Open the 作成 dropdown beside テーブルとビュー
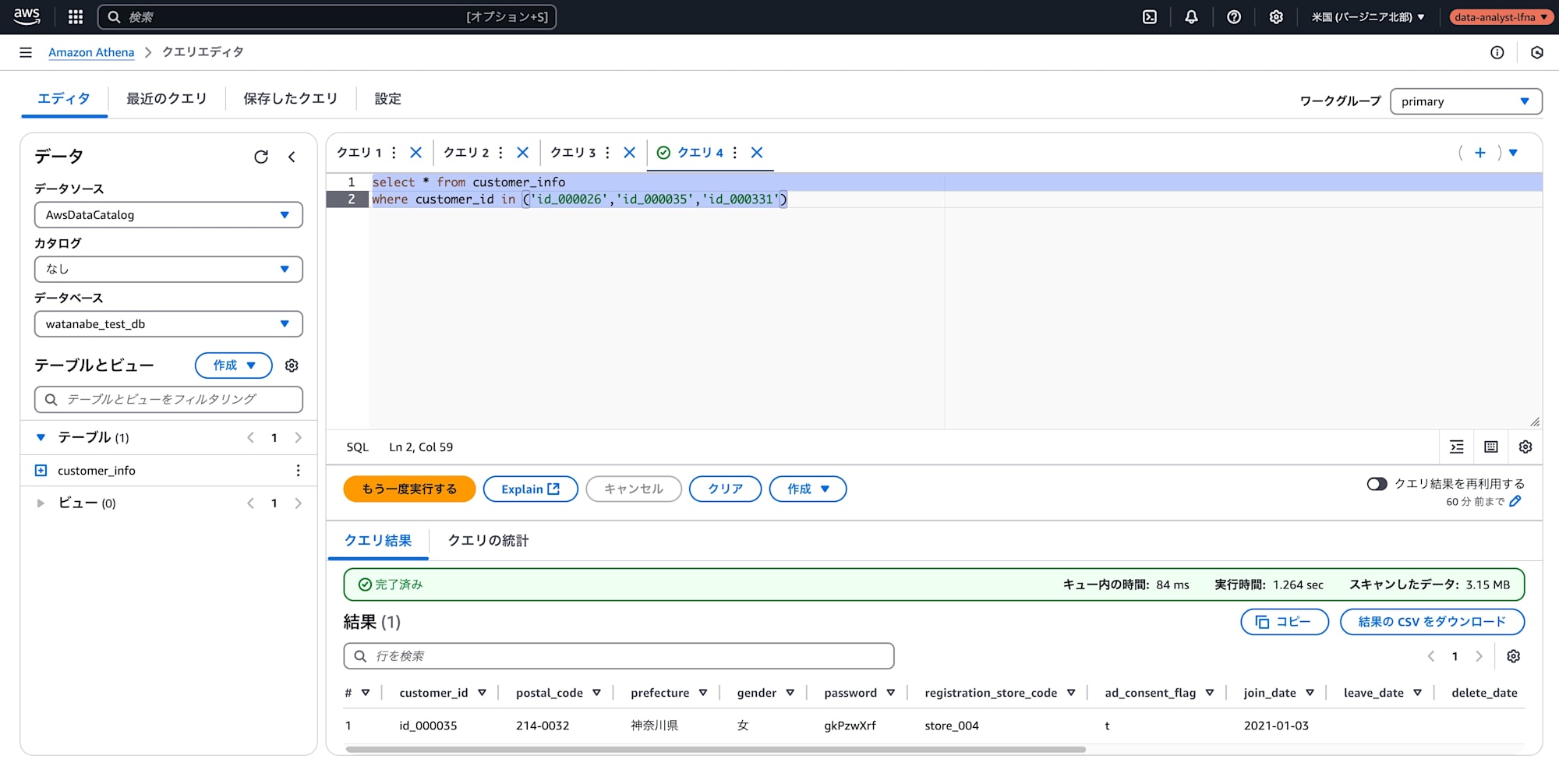 tap(233, 366)
